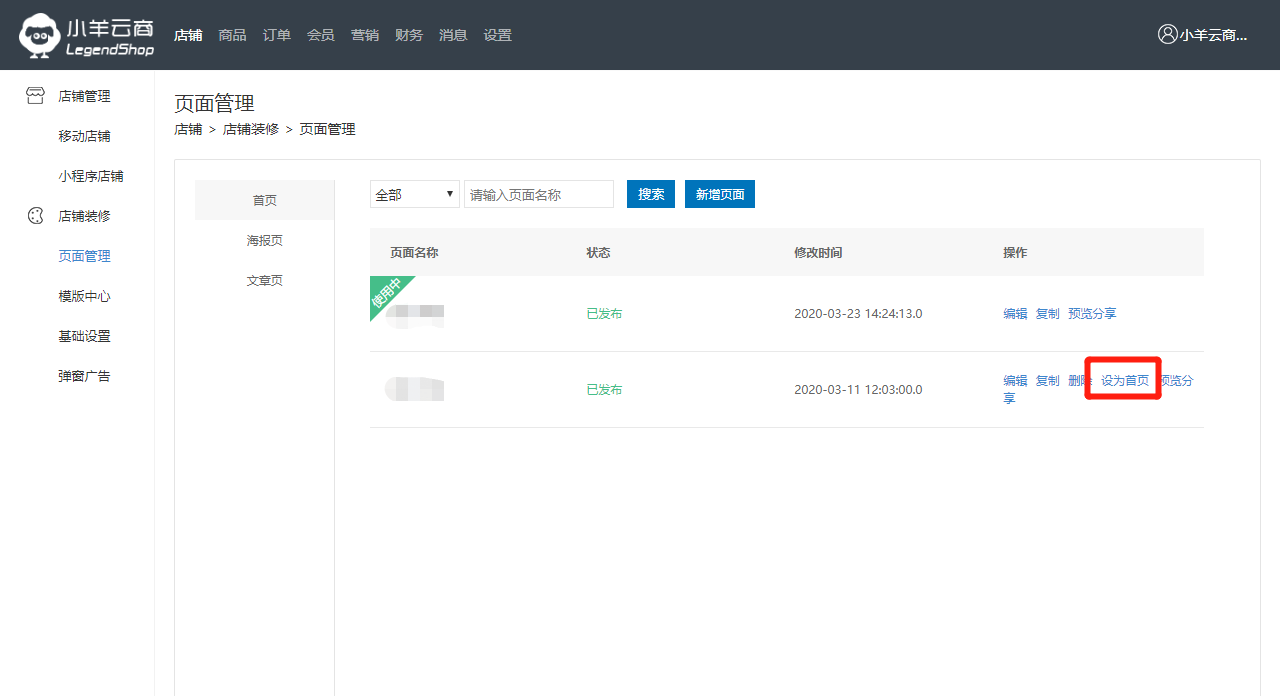Select the 首页 page type tab

pos(265,200)
